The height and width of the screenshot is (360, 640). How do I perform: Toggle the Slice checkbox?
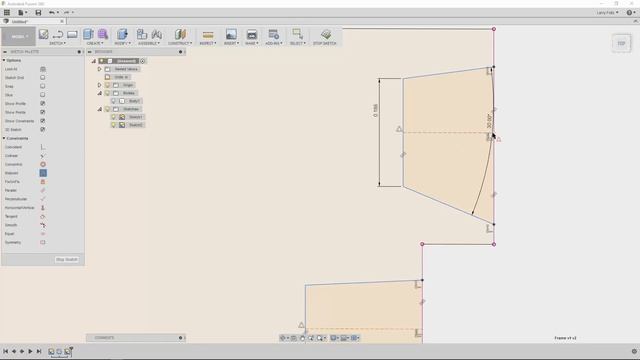[42, 95]
